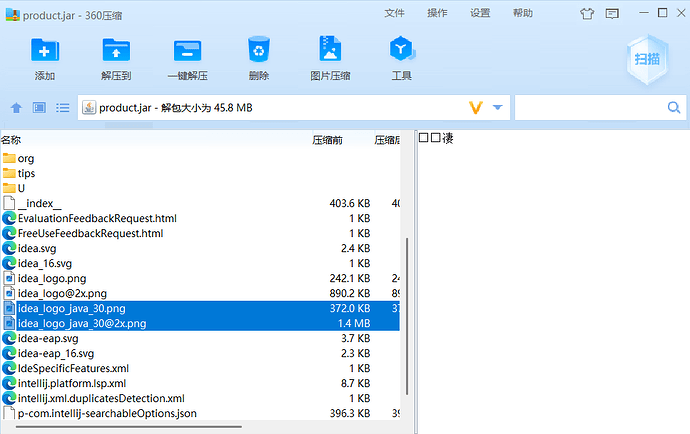Screen dimensions: 690x434
Task: Open the 文件 menu
Action: pyautogui.click(x=394, y=13)
